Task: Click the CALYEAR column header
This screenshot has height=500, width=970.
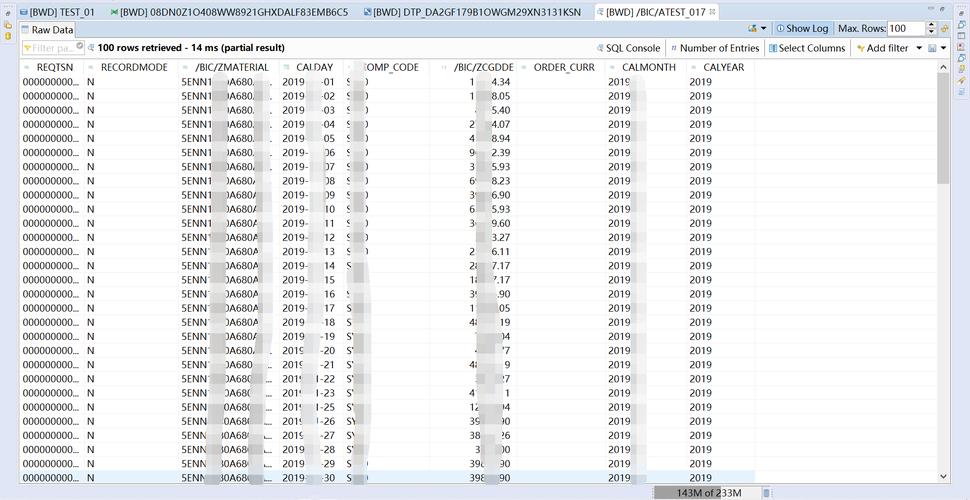Action: click(x=720, y=67)
